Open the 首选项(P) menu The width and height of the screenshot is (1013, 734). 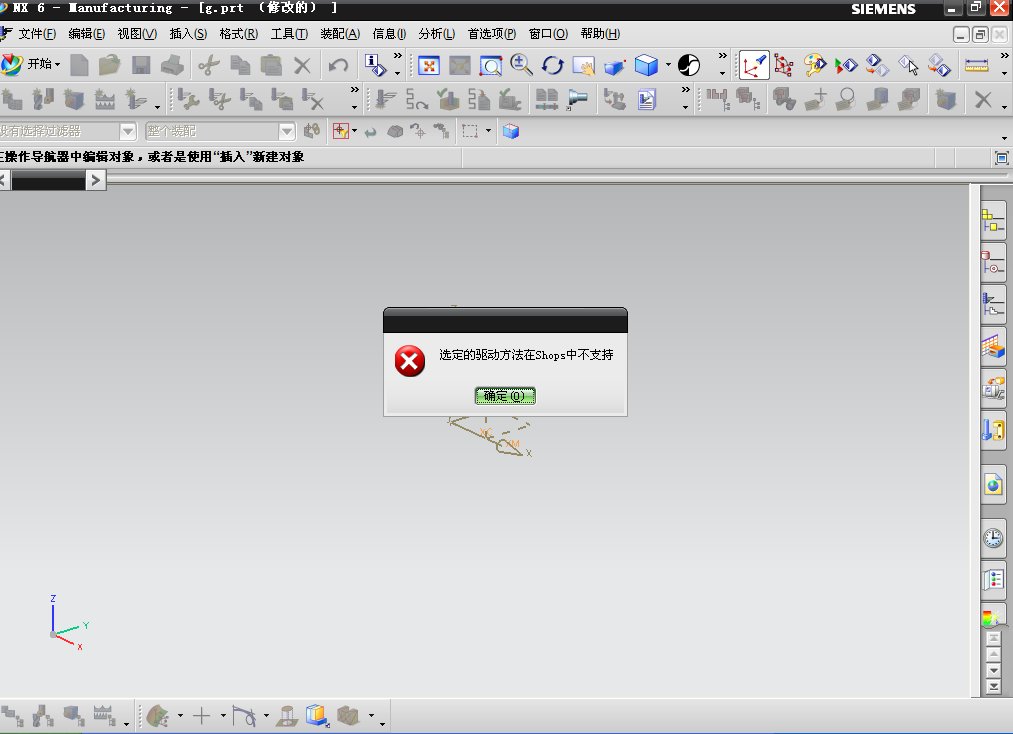(492, 34)
